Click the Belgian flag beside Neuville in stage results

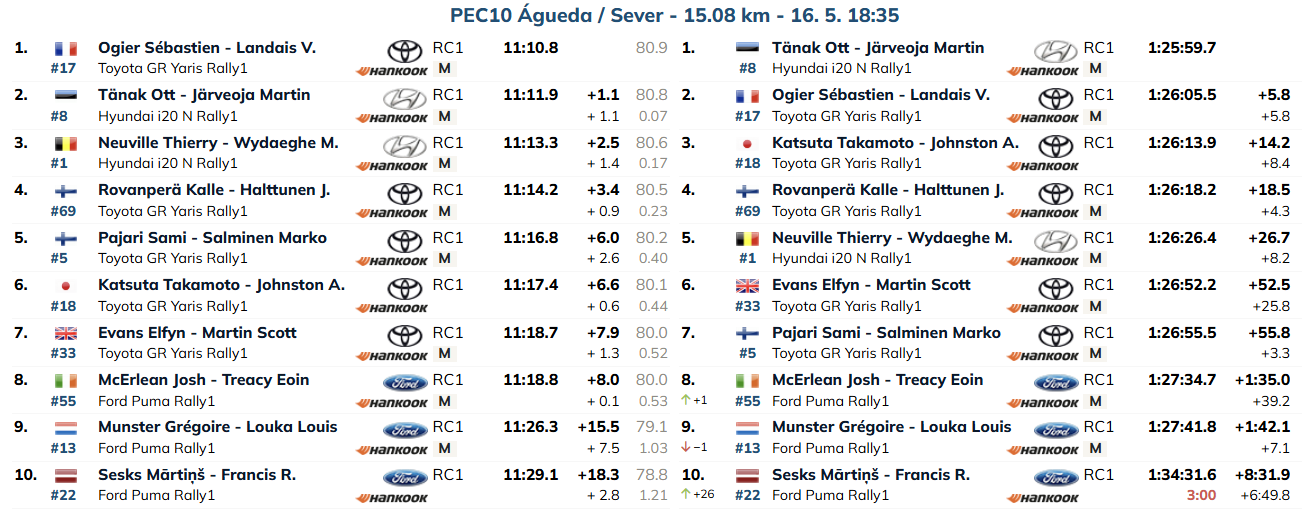(x=66, y=143)
